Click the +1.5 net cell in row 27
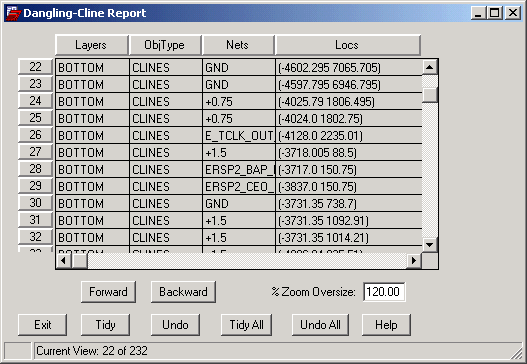527x364 pixels. pyautogui.click(x=239, y=152)
